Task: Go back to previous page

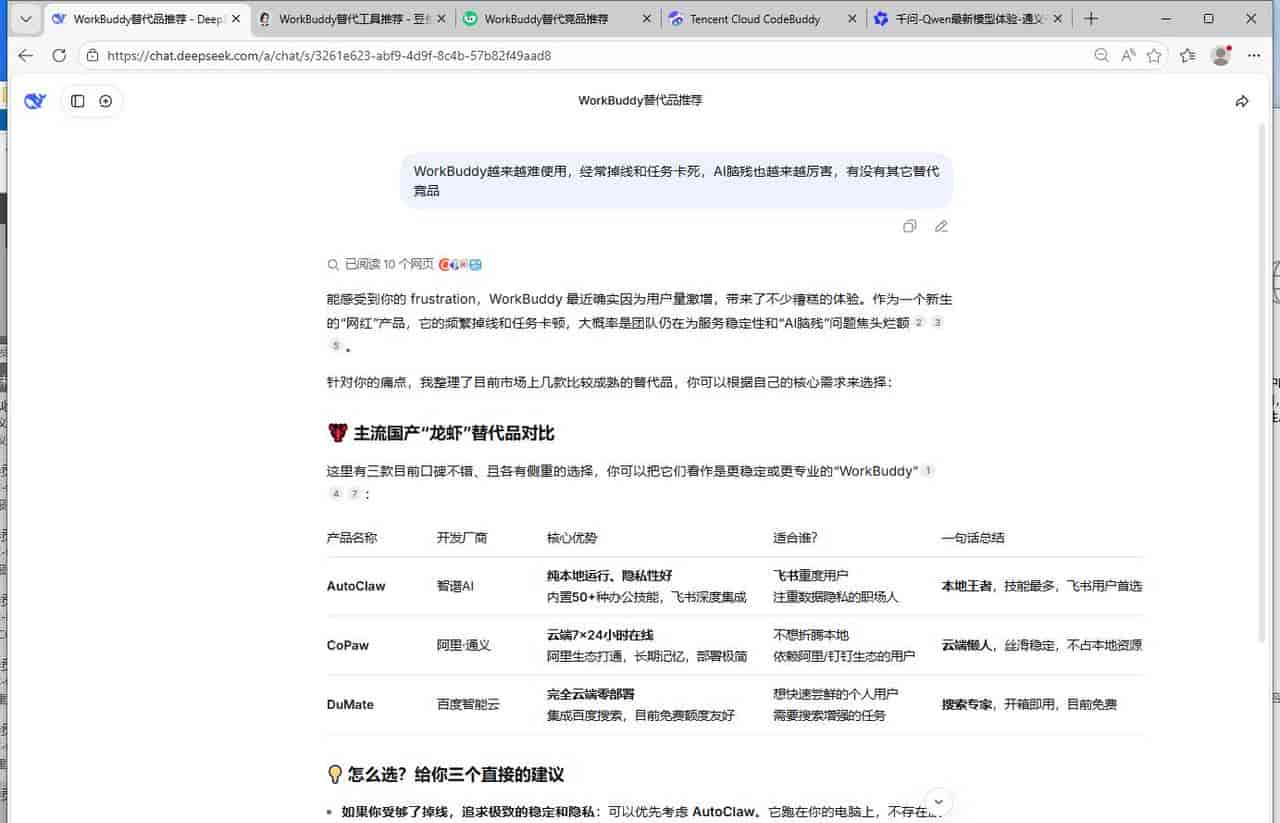Action: [26, 56]
